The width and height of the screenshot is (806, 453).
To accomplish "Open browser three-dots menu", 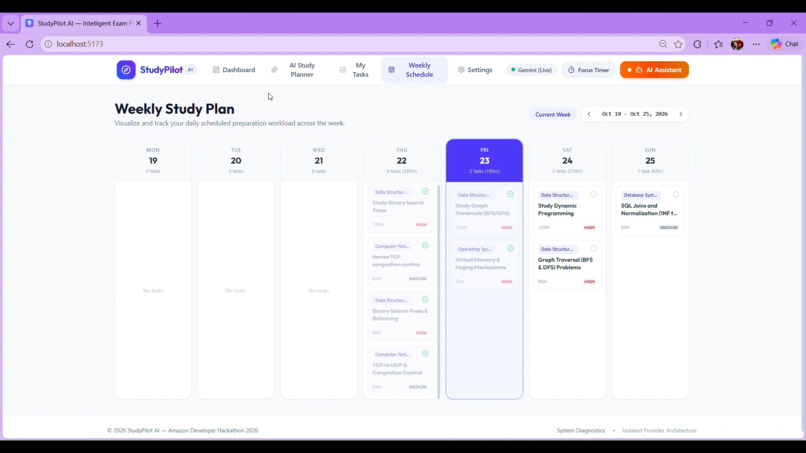I will tap(756, 44).
